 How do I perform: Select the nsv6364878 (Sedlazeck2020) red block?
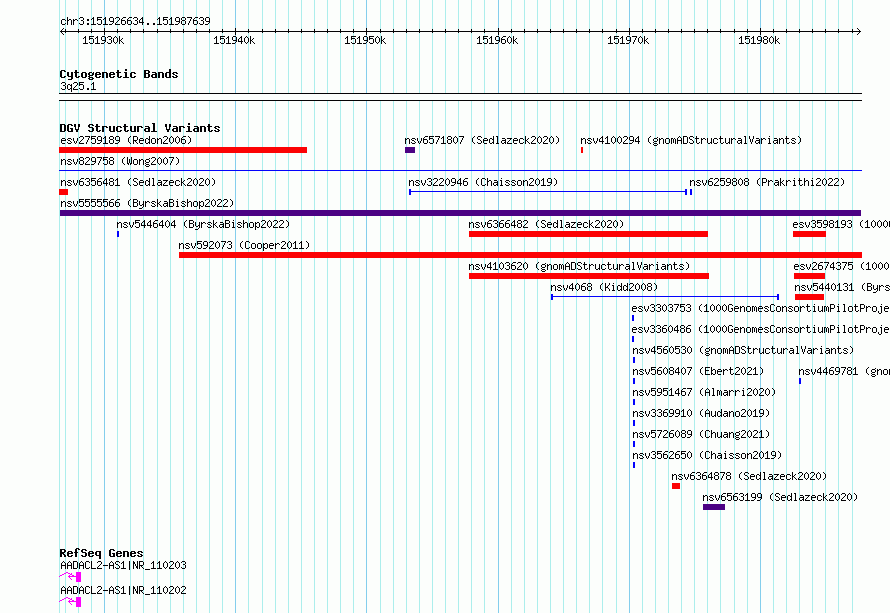point(675,486)
